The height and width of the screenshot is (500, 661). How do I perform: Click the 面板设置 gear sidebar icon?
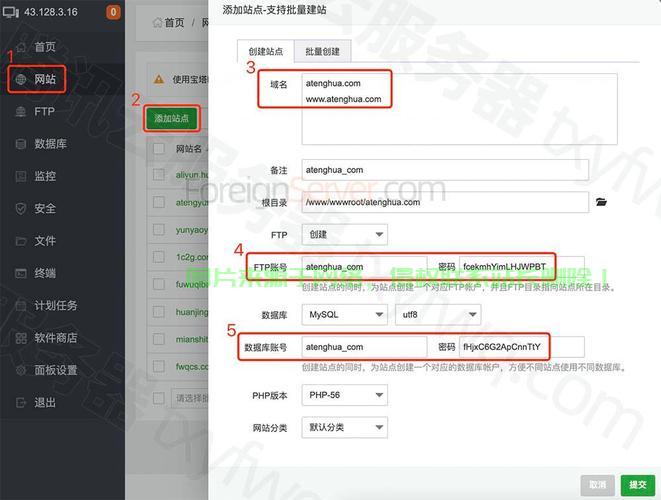21,370
